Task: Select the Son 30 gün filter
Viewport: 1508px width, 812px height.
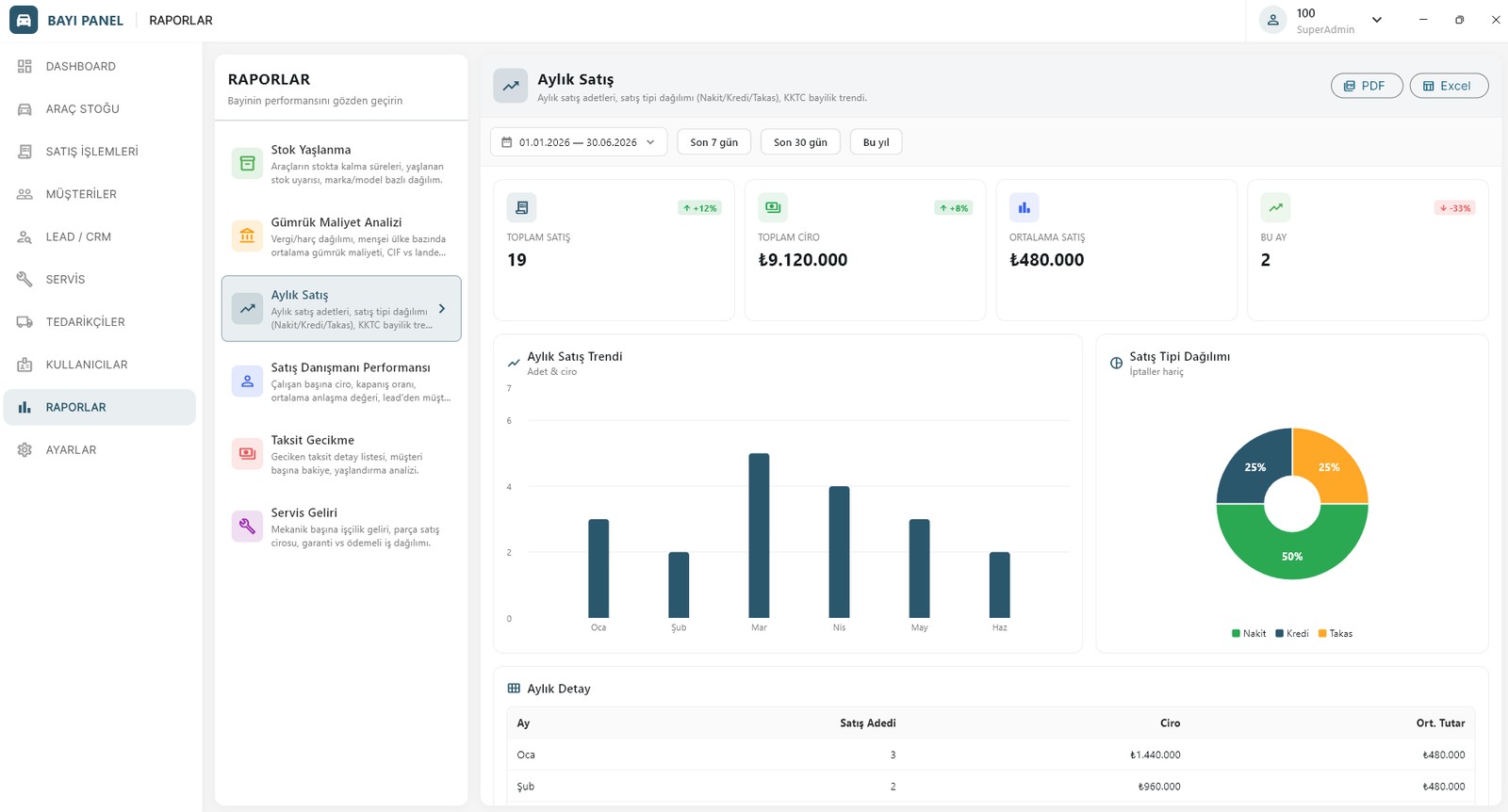Action: coord(800,142)
